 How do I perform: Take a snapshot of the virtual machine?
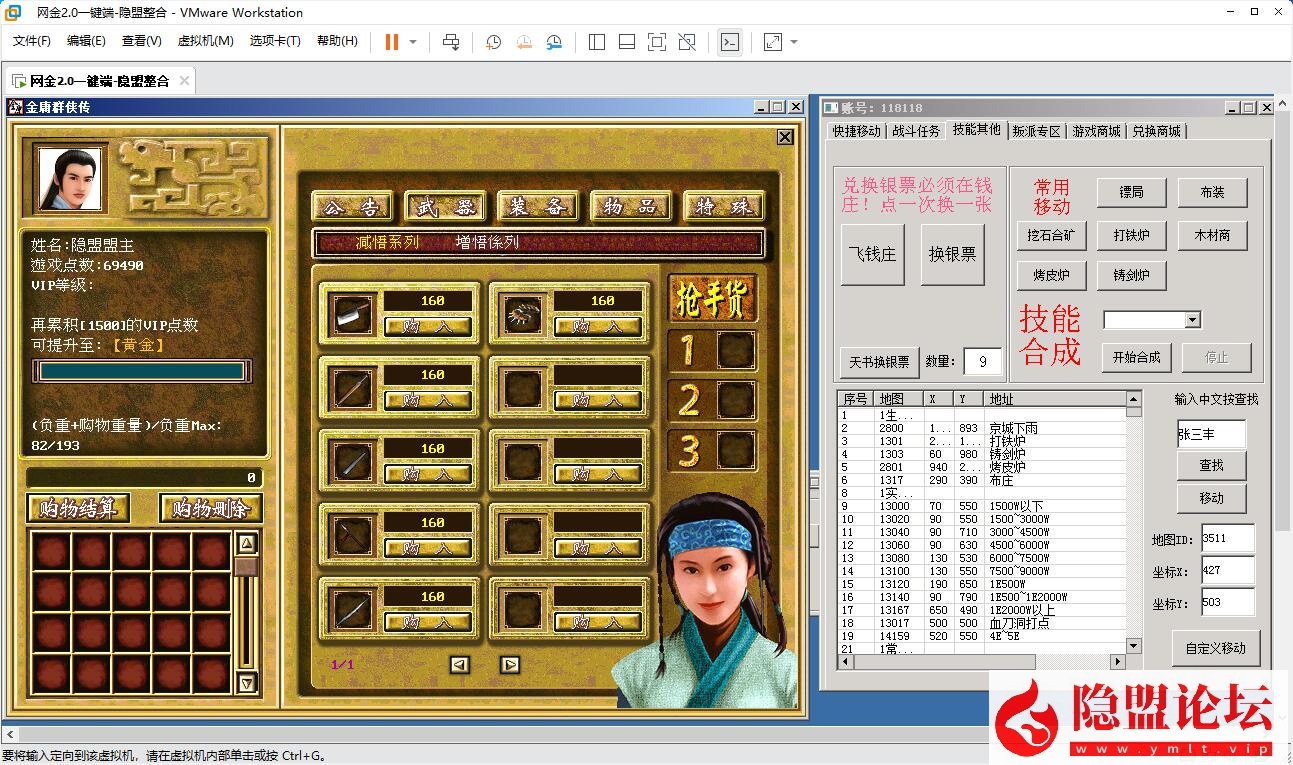tap(492, 42)
